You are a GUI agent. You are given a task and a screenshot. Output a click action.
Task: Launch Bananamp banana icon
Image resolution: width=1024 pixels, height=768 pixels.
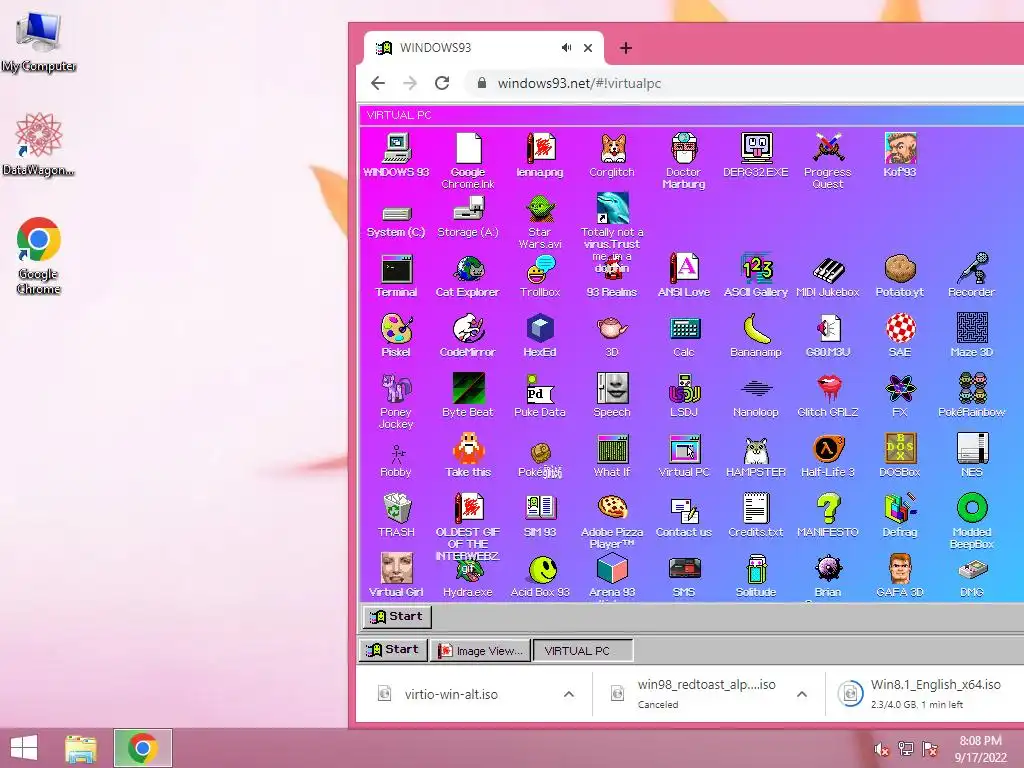pos(756,335)
